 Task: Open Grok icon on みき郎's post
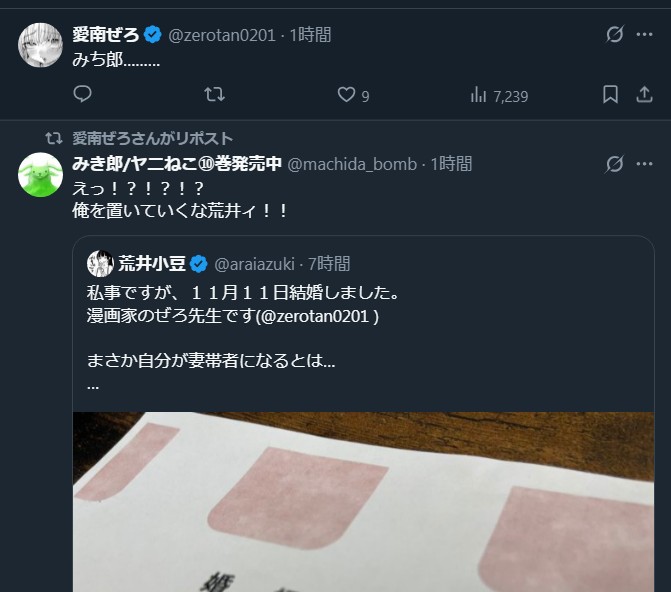click(x=615, y=164)
